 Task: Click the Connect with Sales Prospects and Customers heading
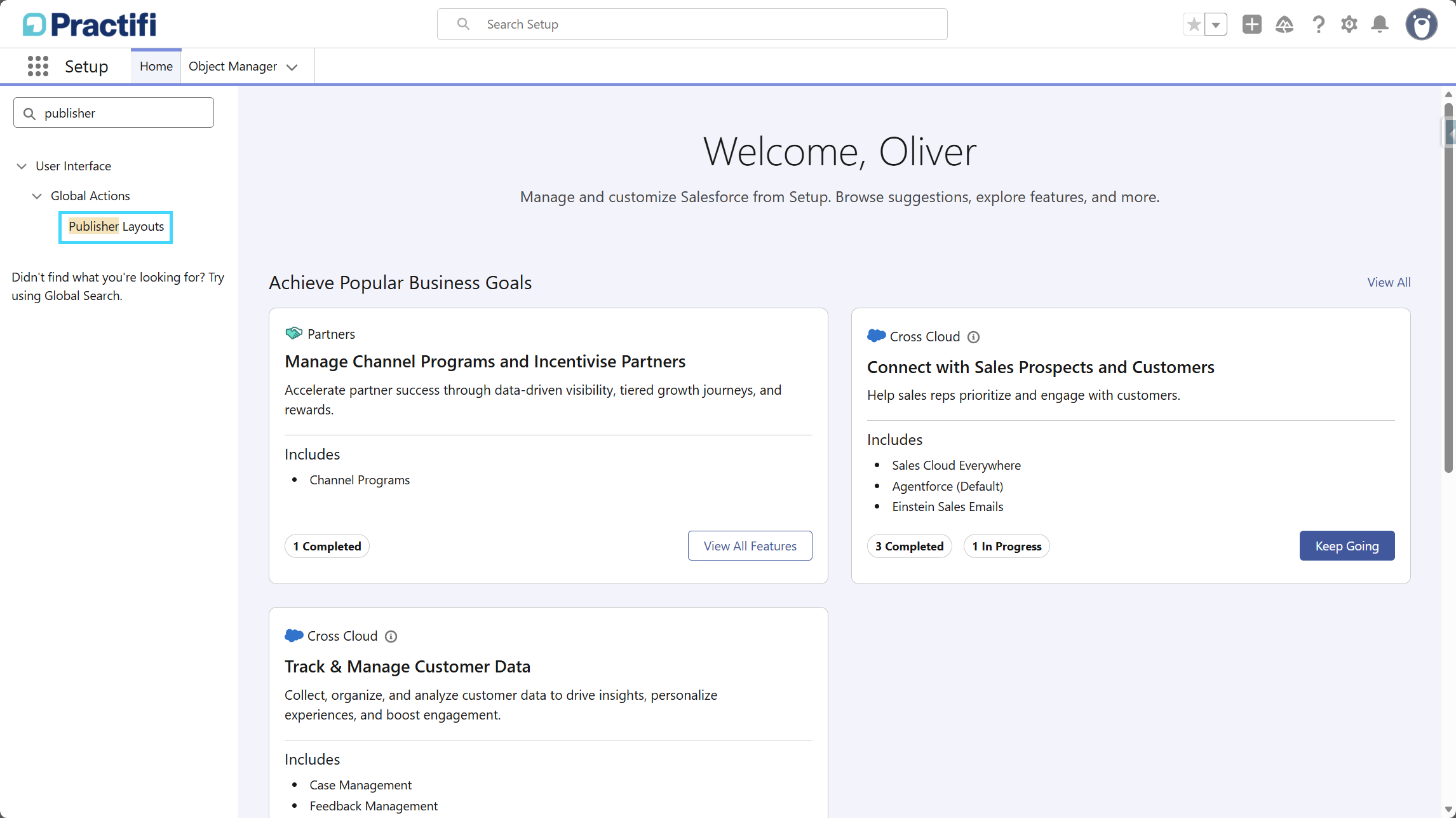coord(1041,367)
